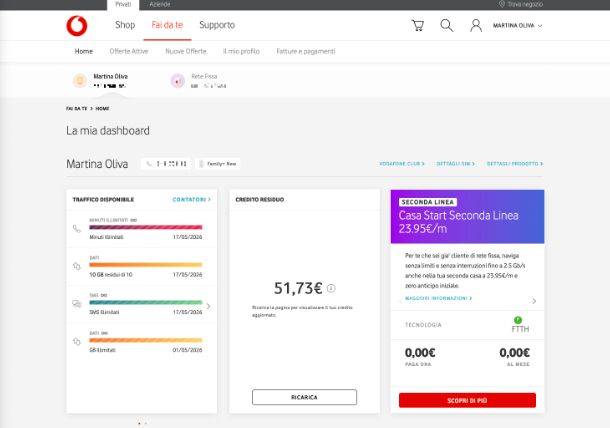The width and height of the screenshot is (610, 428).
Task: Click the 51,73€ credit amount
Action: [298, 288]
